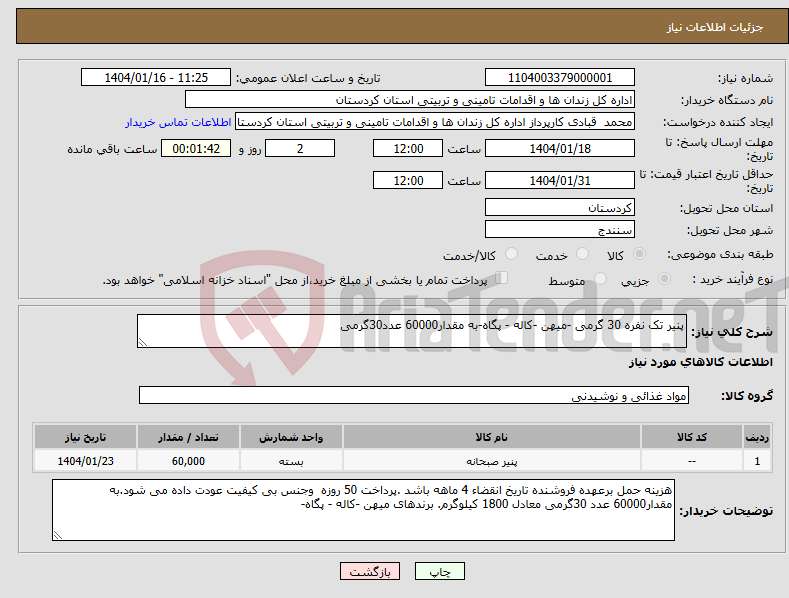Image resolution: width=789 pixels, height=598 pixels.
Task: Click the quantity cell 60,000
Action: pyautogui.click(x=188, y=461)
